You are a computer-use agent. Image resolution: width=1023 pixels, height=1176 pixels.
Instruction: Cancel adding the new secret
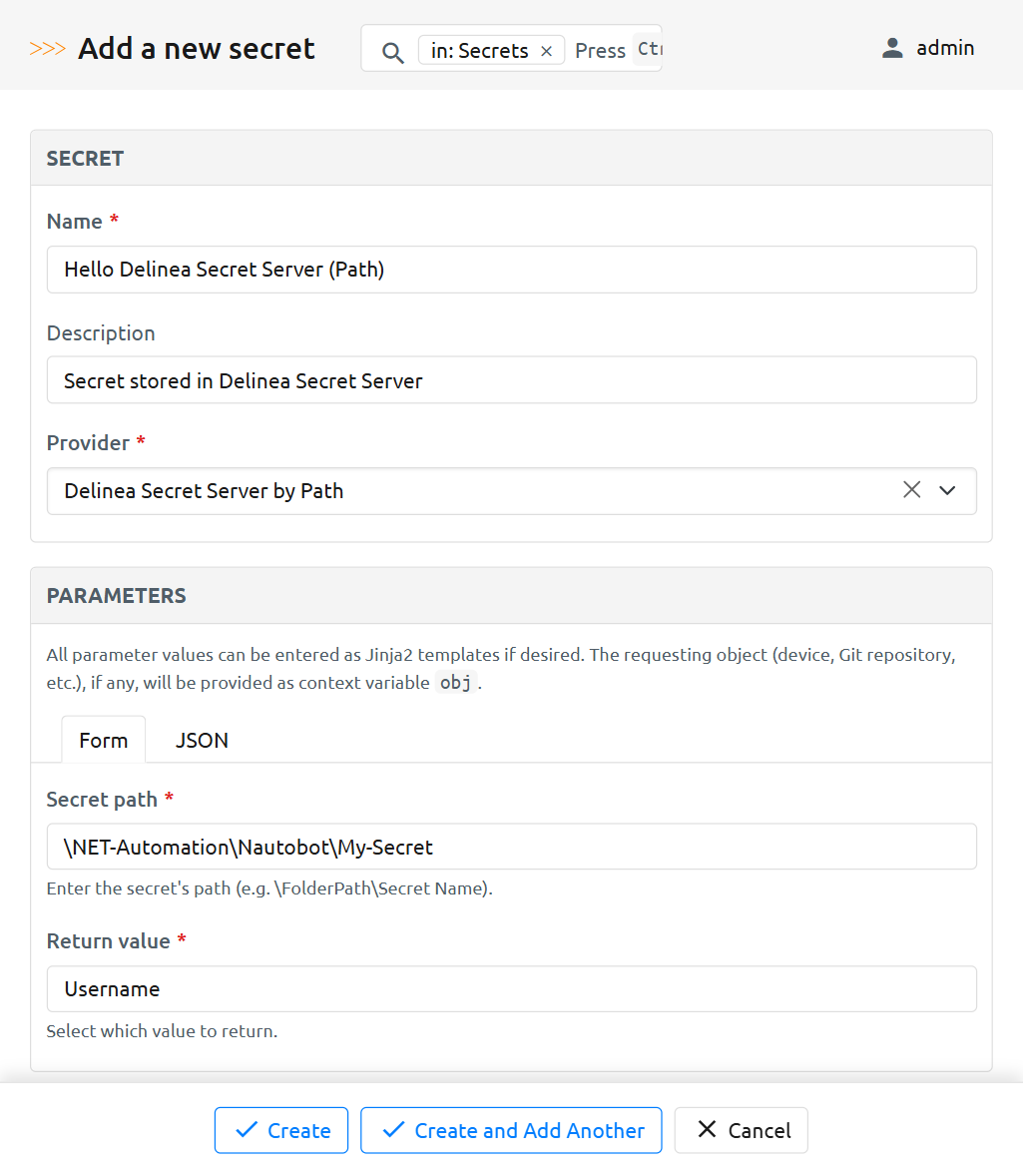pyautogui.click(x=742, y=1130)
